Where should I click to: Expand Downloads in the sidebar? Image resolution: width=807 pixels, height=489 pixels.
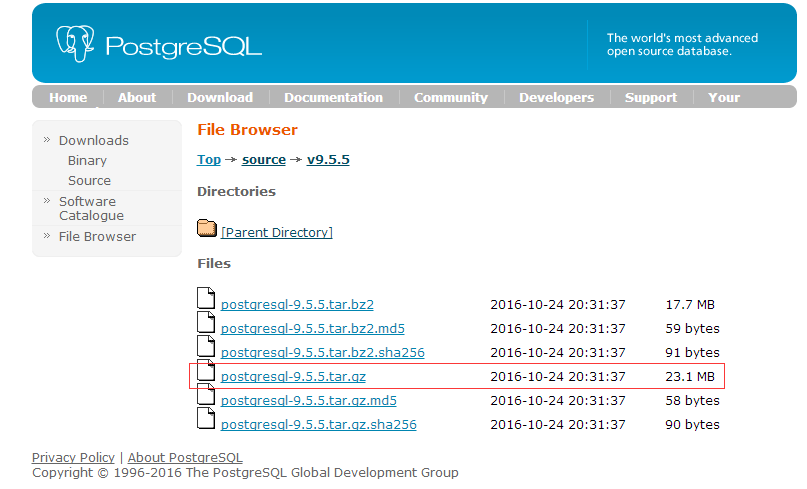[x=93, y=141]
